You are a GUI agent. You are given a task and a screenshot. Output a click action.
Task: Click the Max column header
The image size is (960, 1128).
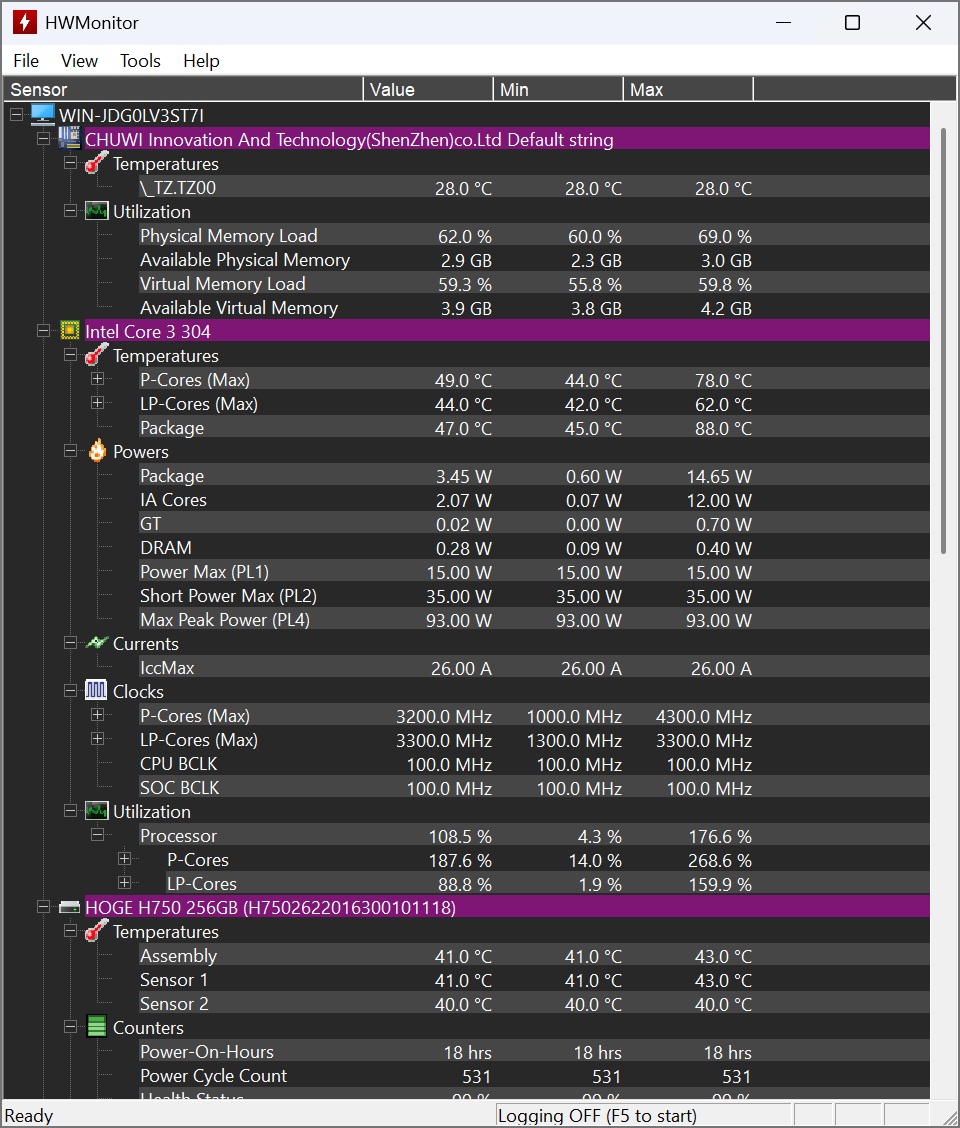coord(688,89)
